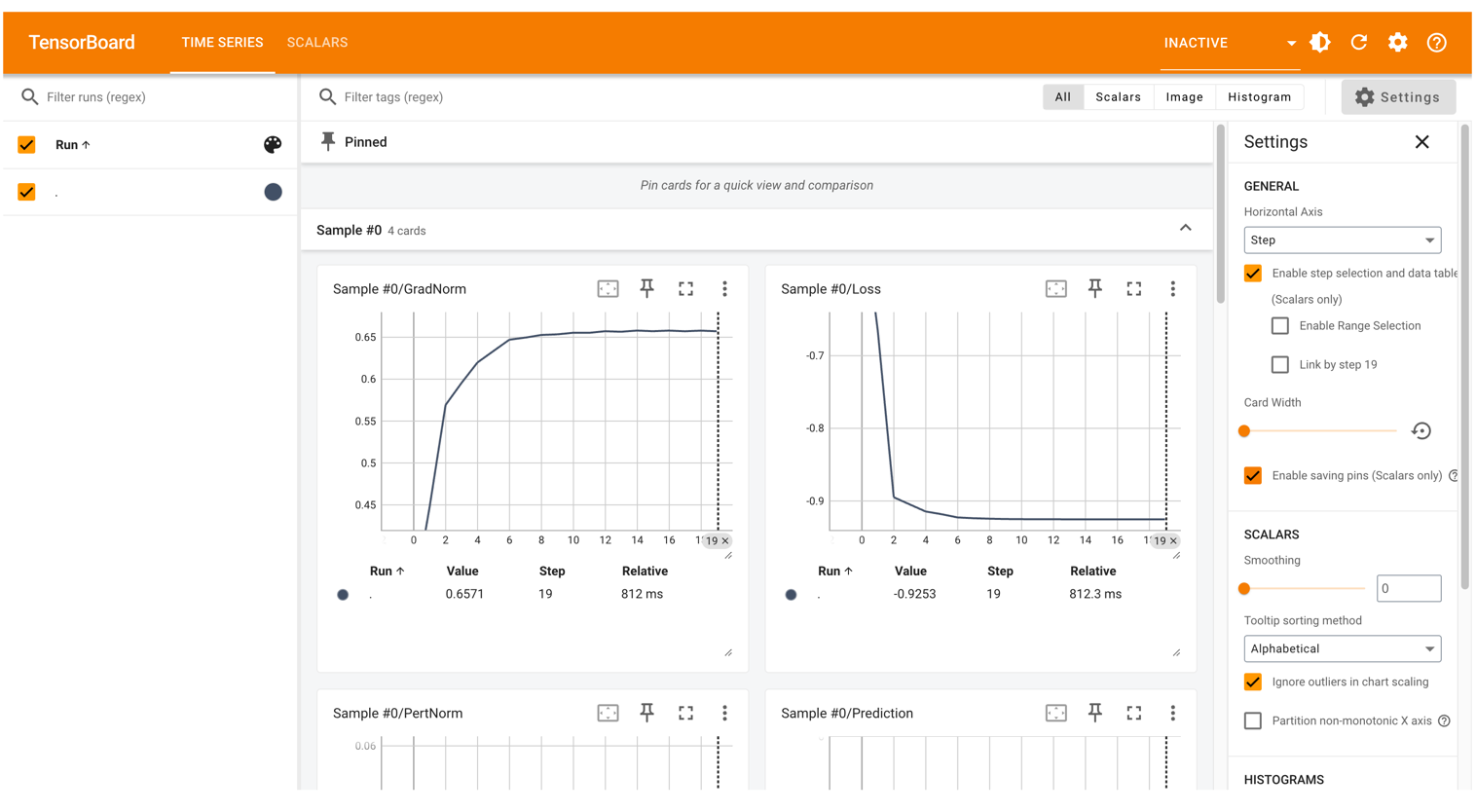This screenshot has height=812, width=1476.
Task: Show All card types filter
Action: (x=1063, y=97)
